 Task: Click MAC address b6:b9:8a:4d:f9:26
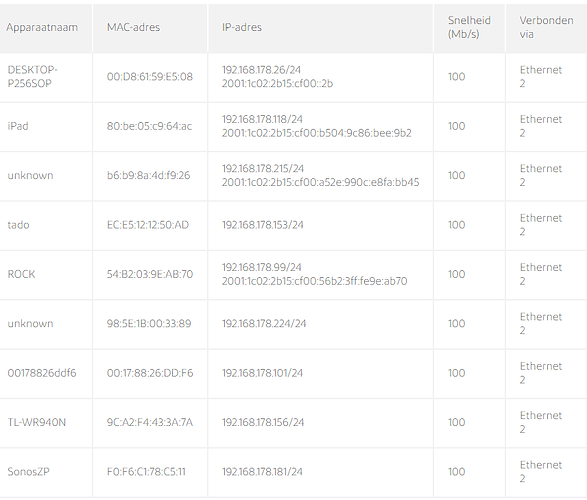pos(148,176)
